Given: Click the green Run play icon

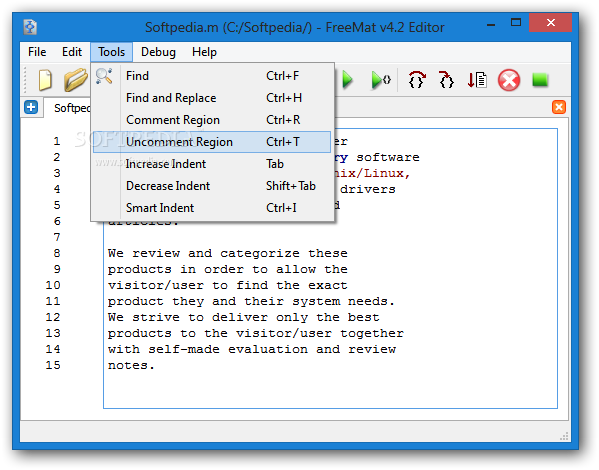Looking at the screenshot, I should click(347, 80).
